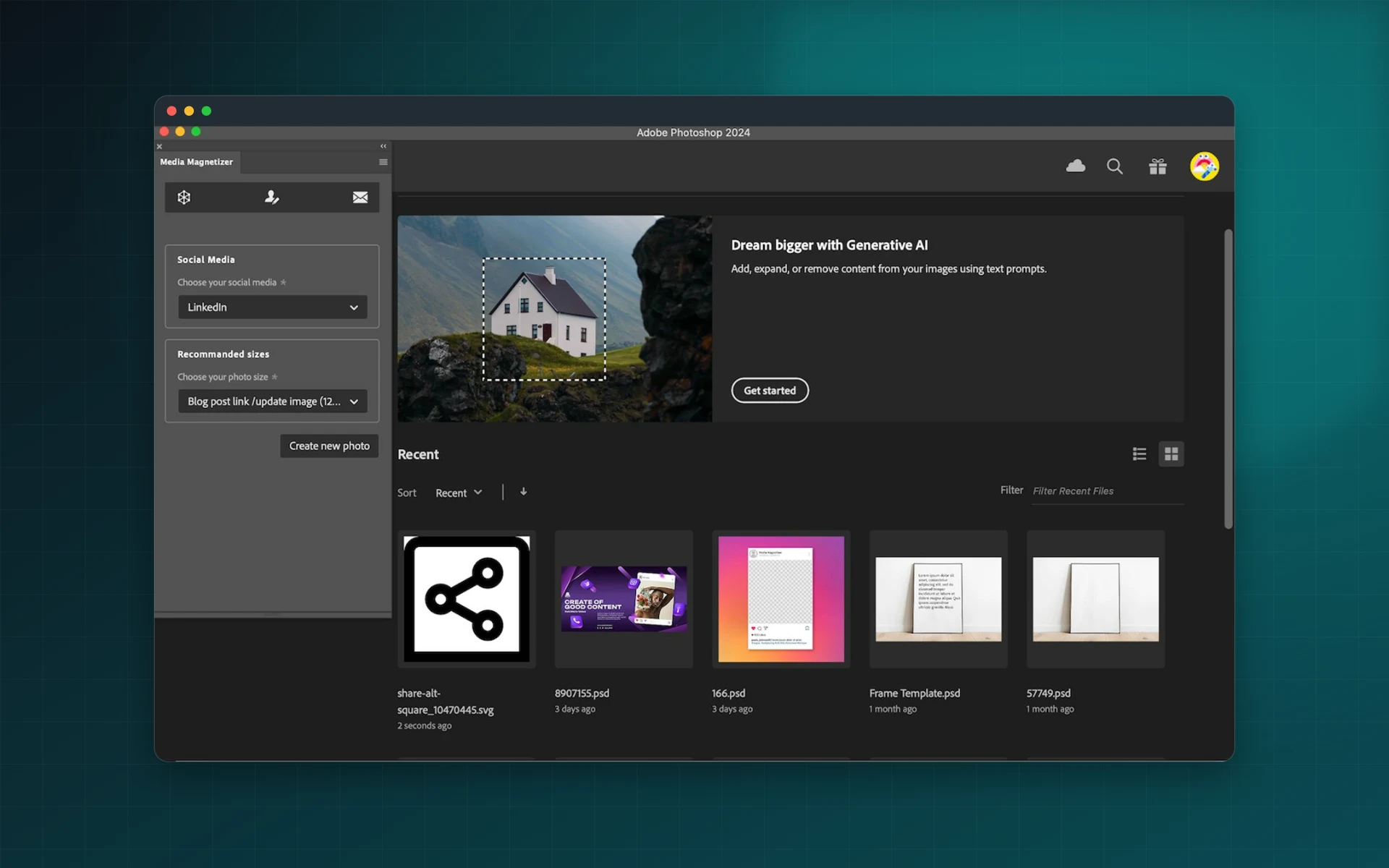This screenshot has height=868, width=1389.
Task: Click the '166.psd' file name
Action: 729,693
